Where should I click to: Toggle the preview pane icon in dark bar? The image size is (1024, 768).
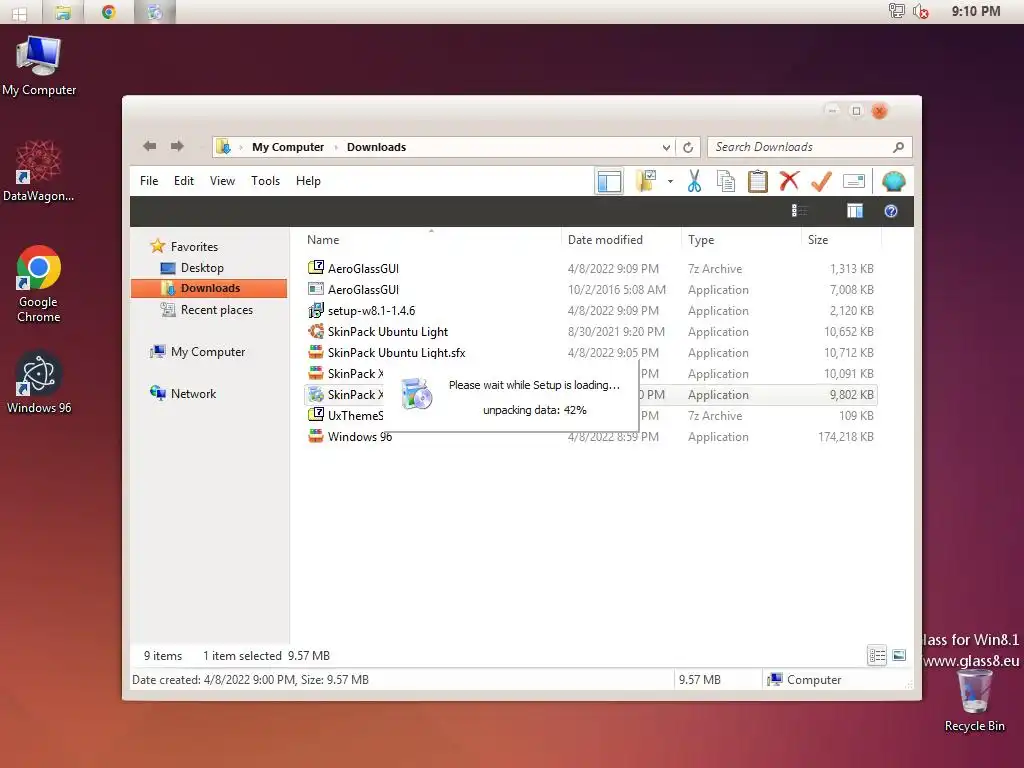click(x=854, y=211)
